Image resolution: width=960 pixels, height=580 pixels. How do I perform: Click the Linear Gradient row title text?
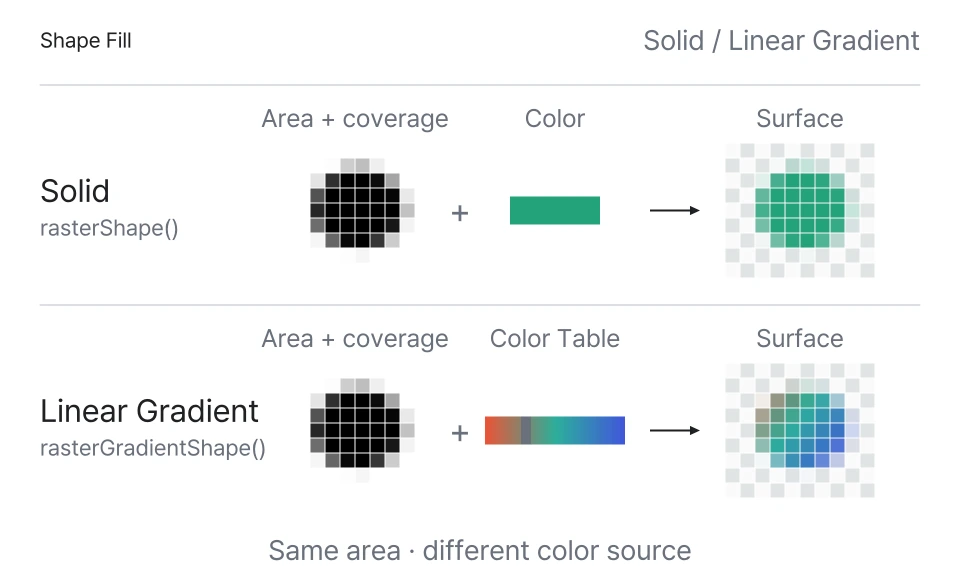click(149, 411)
